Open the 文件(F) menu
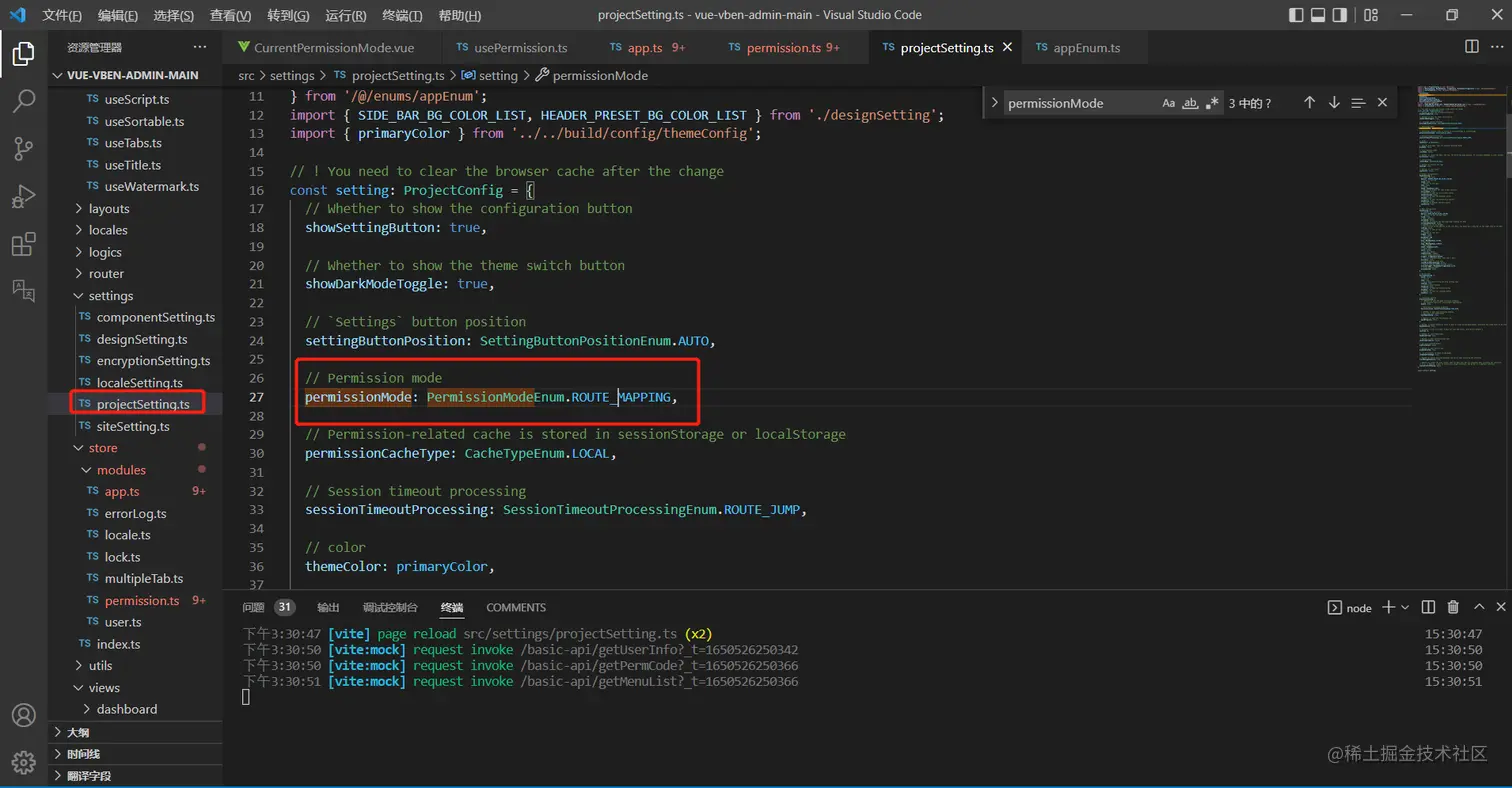 62,15
